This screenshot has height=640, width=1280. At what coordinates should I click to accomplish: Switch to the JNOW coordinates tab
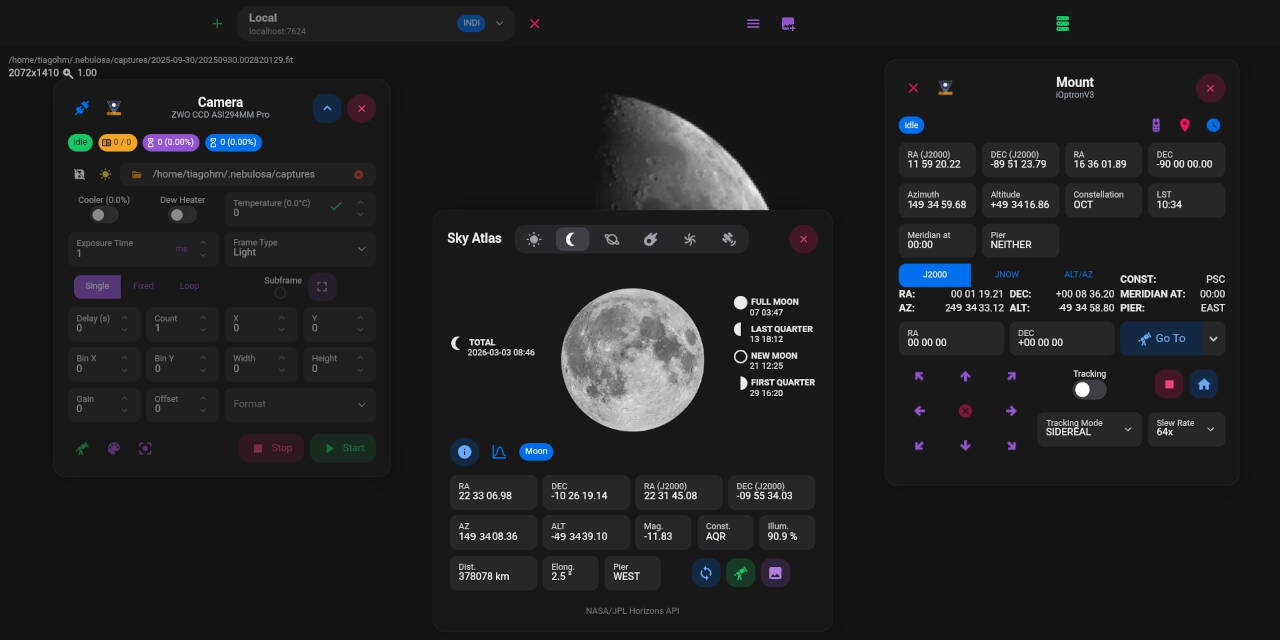point(1006,274)
